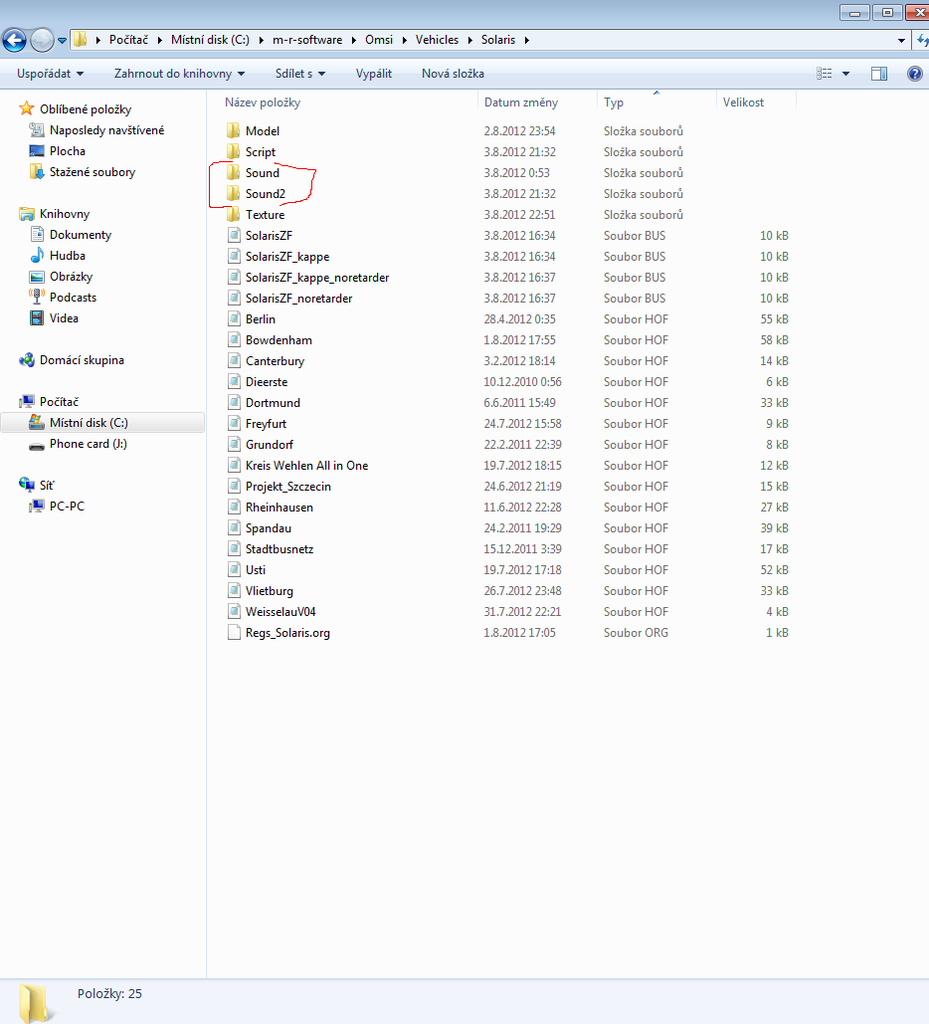Open the Sdílet s menu
The width and height of the screenshot is (929, 1024).
pos(300,74)
